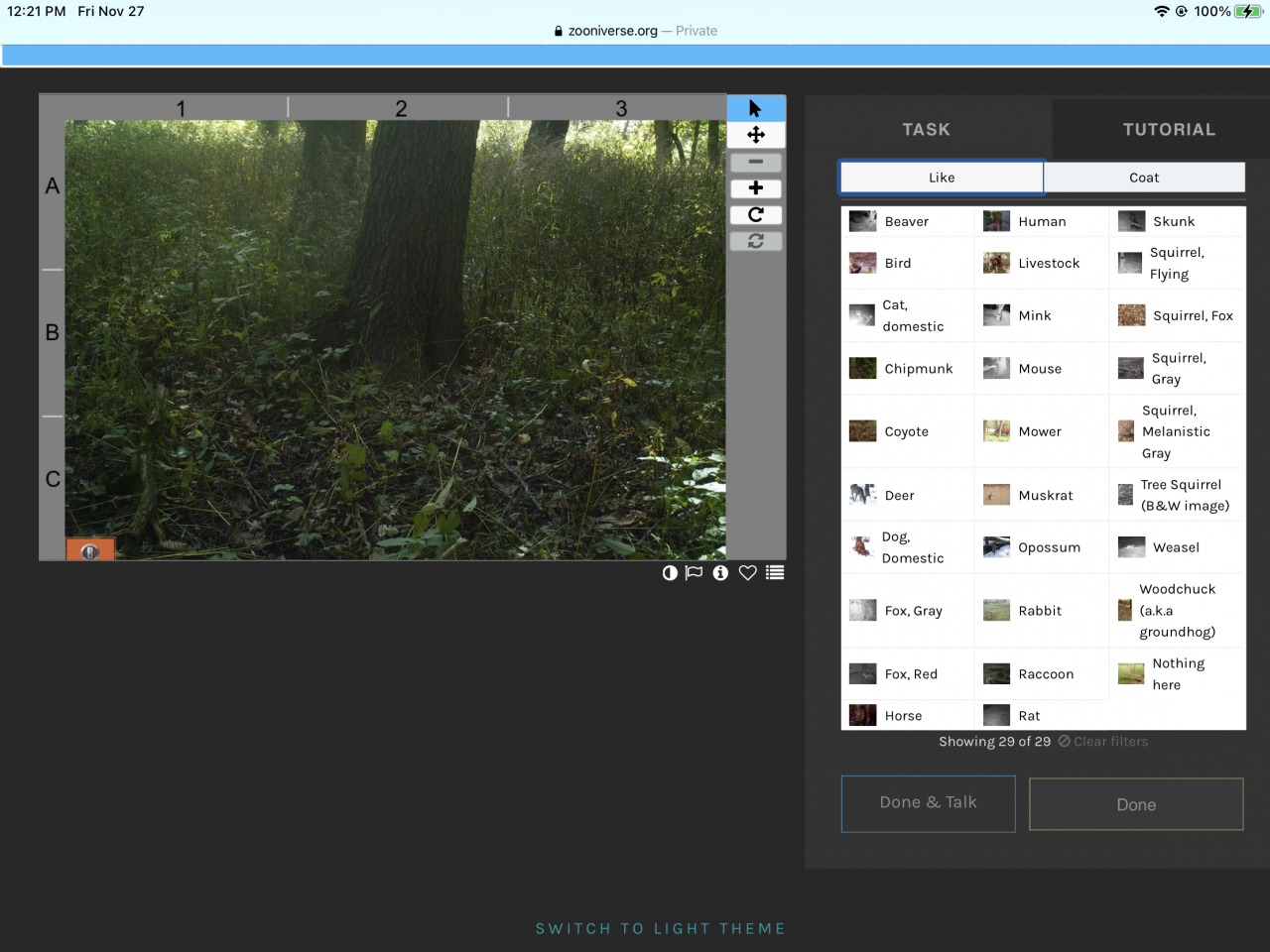
Task: Choose the Mink option
Action: (1042, 315)
